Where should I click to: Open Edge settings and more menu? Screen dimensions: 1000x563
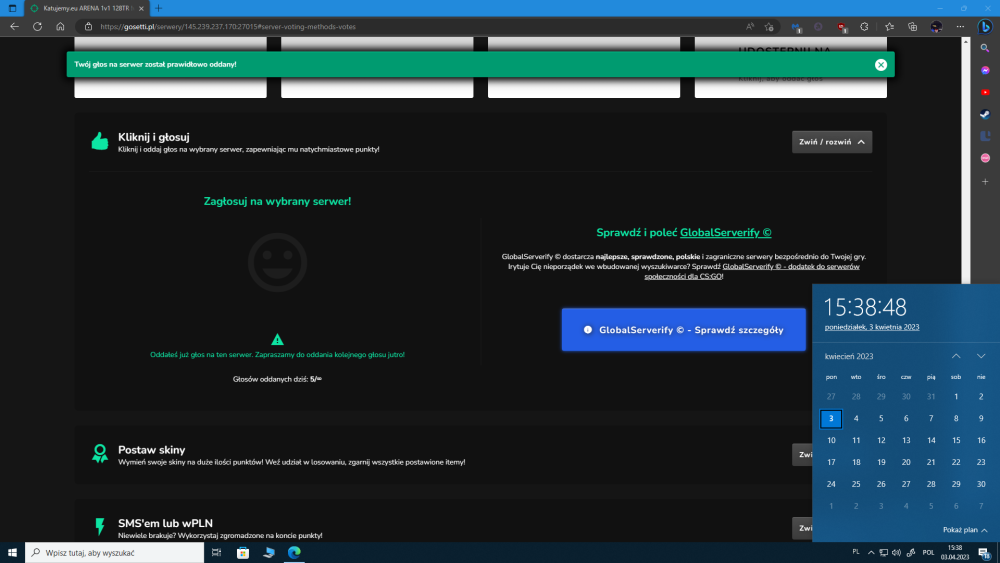(960, 27)
